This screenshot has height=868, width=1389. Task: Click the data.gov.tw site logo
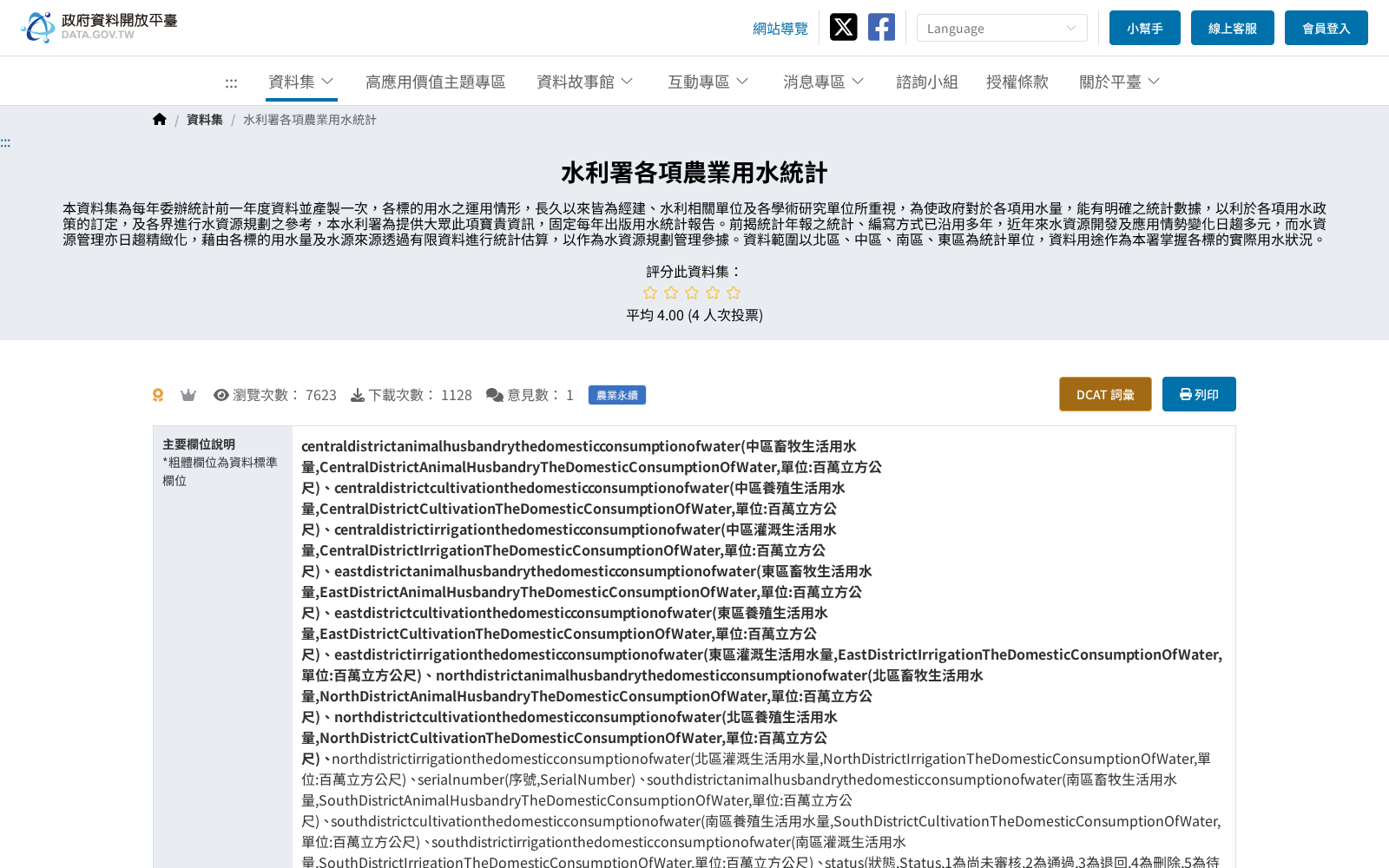(x=99, y=27)
